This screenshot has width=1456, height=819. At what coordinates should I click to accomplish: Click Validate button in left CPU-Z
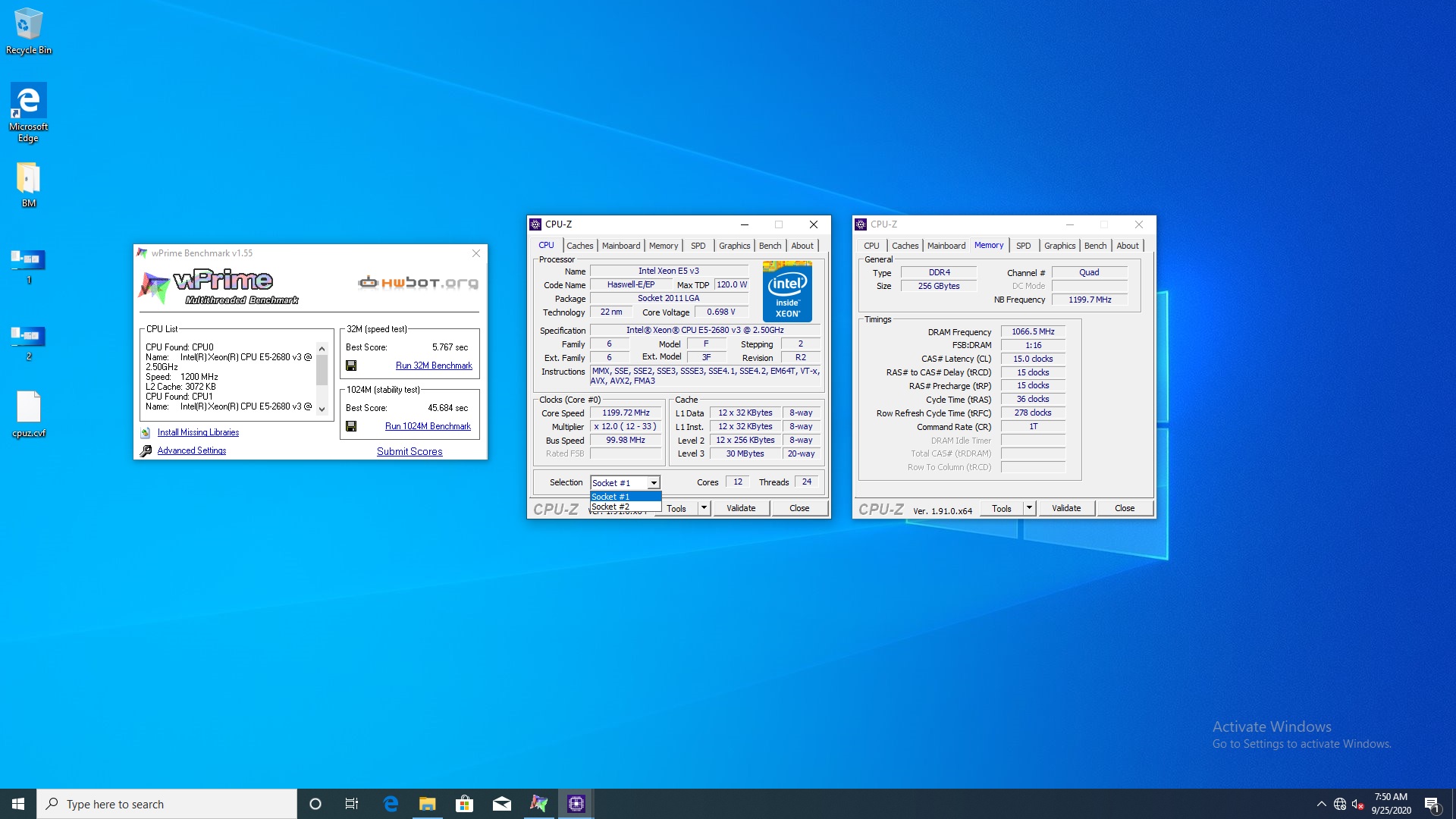[741, 508]
